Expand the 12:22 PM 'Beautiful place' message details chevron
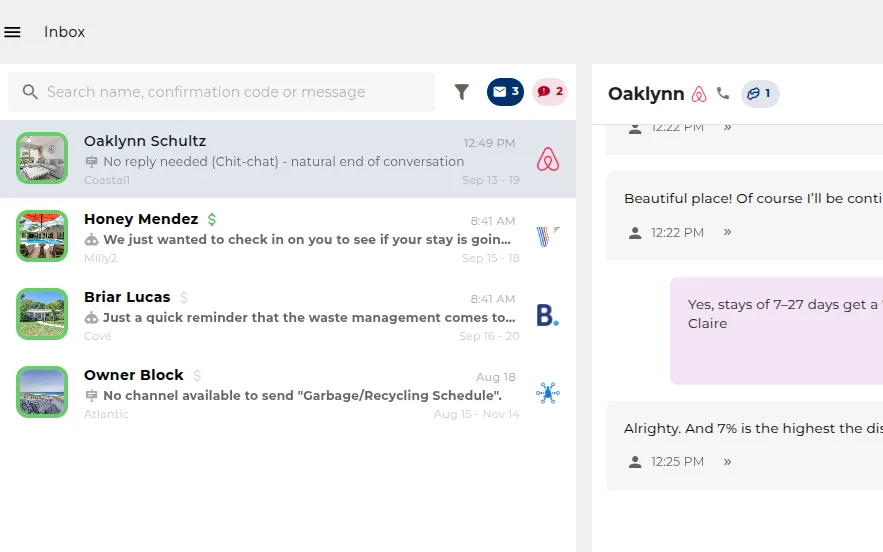The image size is (883, 552). pyautogui.click(x=728, y=232)
